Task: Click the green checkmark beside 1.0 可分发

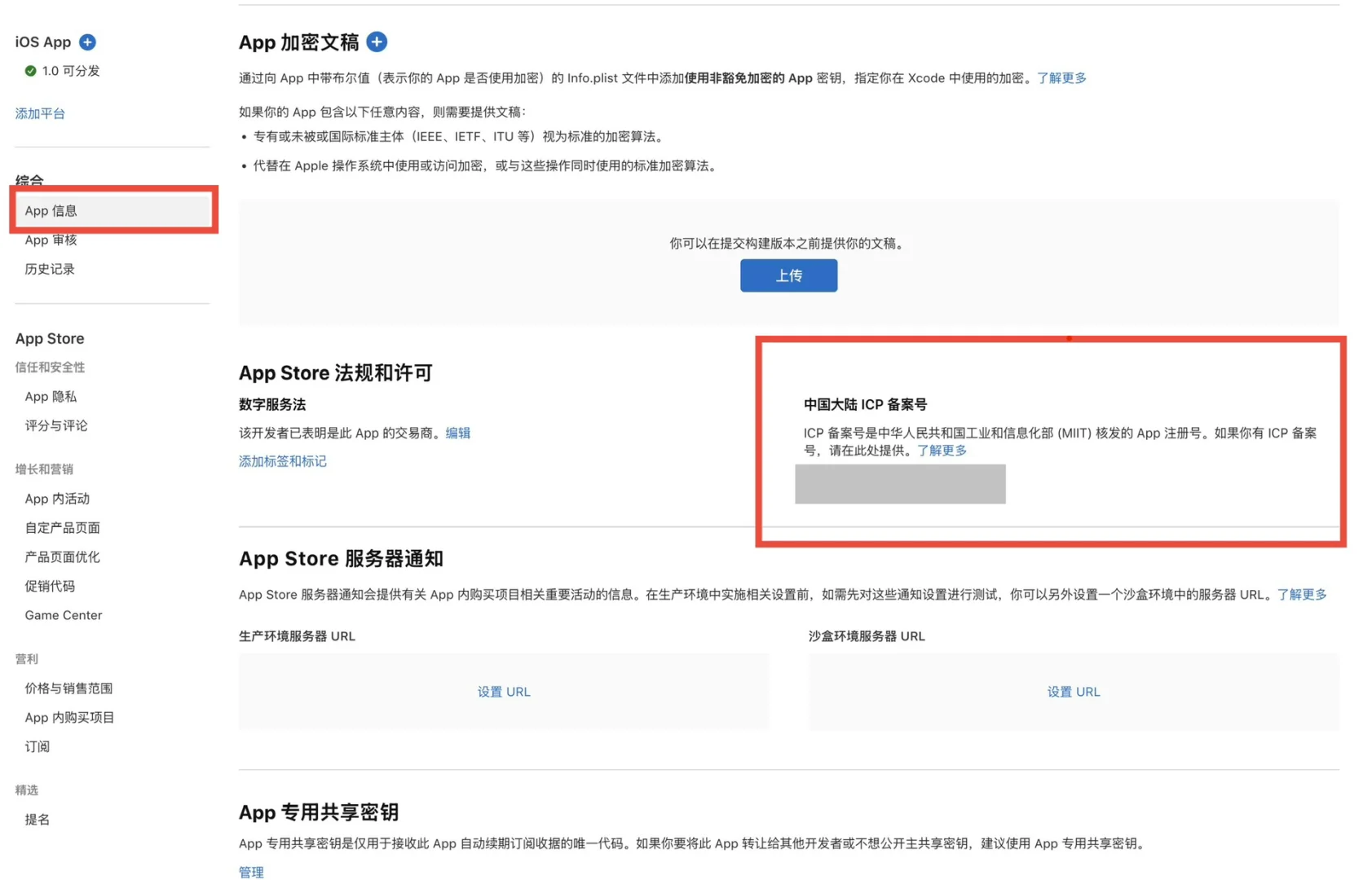Action: (30, 71)
